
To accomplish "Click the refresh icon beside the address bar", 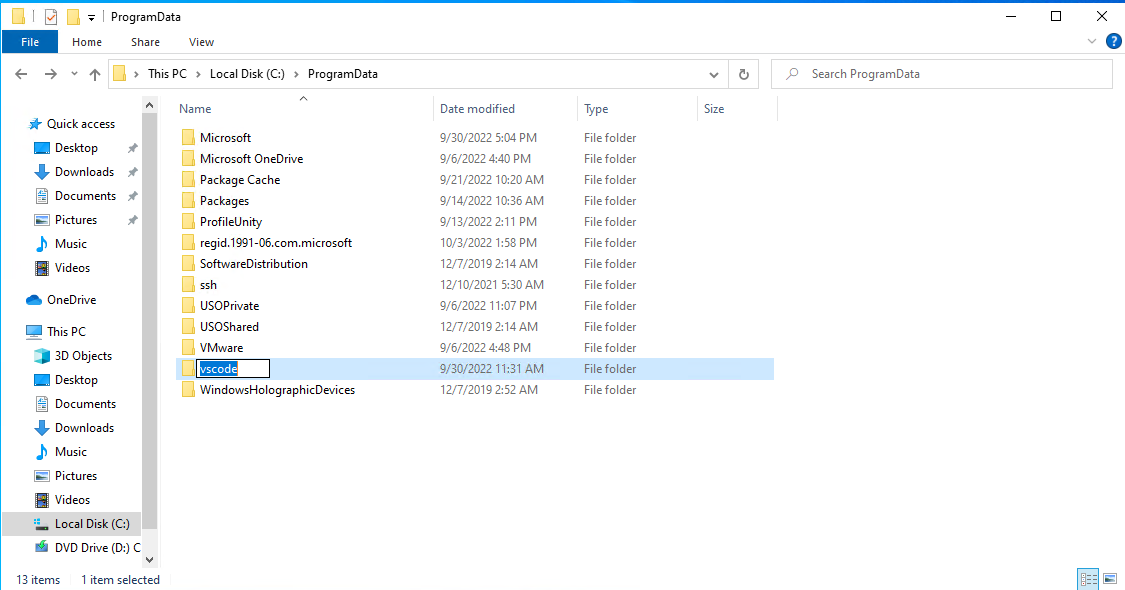I will [x=742, y=73].
